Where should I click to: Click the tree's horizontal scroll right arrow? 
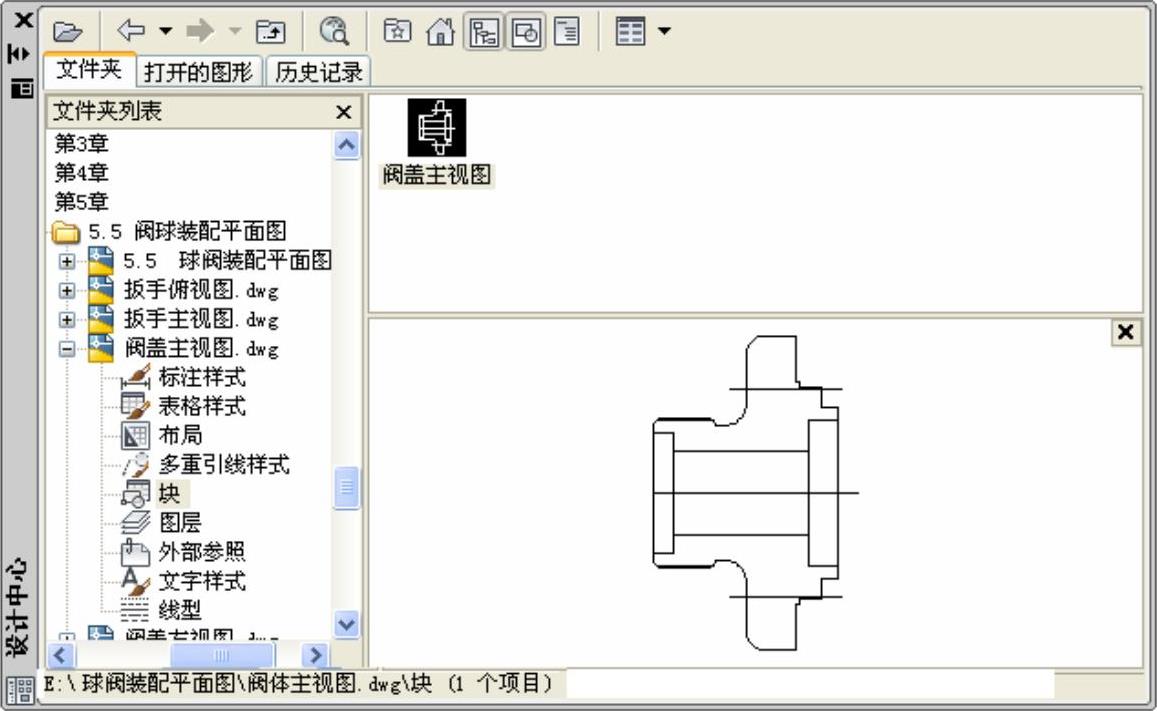[x=315, y=655]
